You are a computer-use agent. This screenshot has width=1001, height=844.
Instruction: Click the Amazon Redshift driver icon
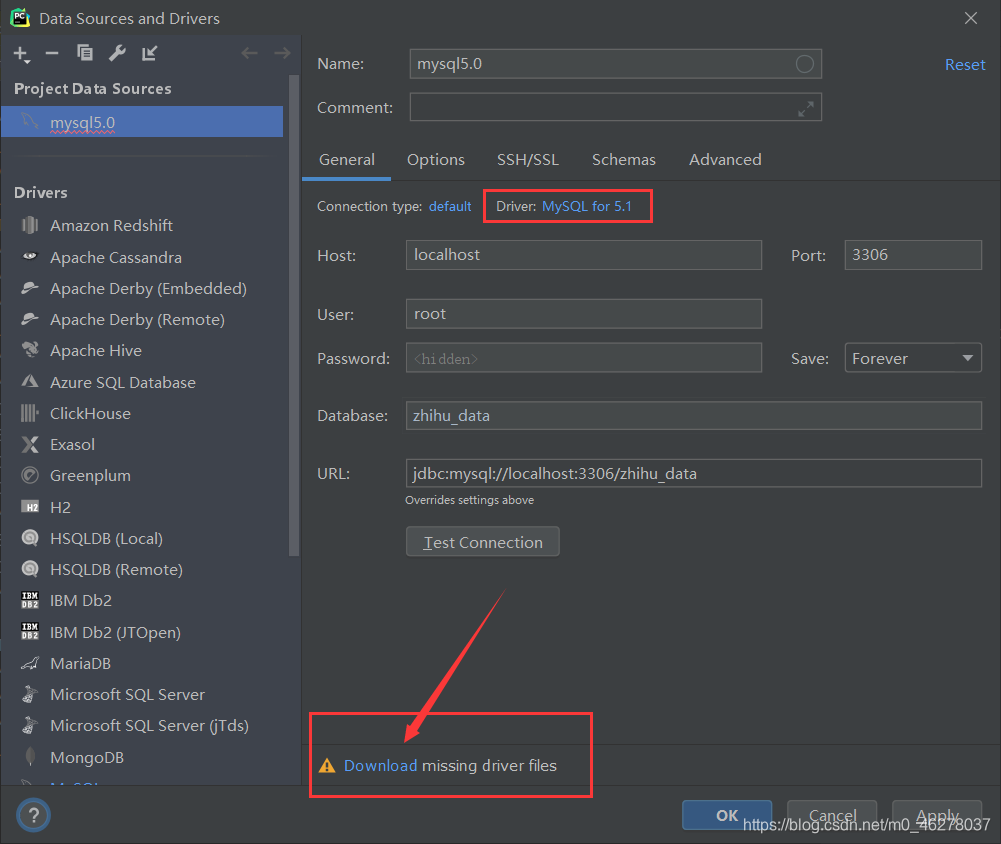[29, 225]
